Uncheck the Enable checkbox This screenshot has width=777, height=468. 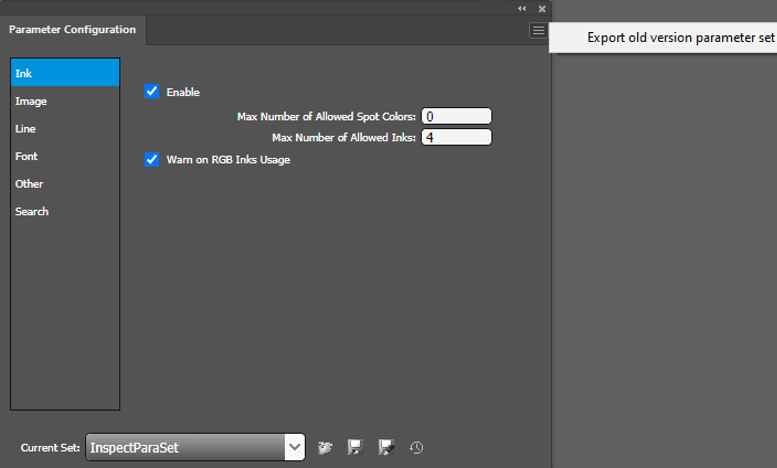pos(153,92)
